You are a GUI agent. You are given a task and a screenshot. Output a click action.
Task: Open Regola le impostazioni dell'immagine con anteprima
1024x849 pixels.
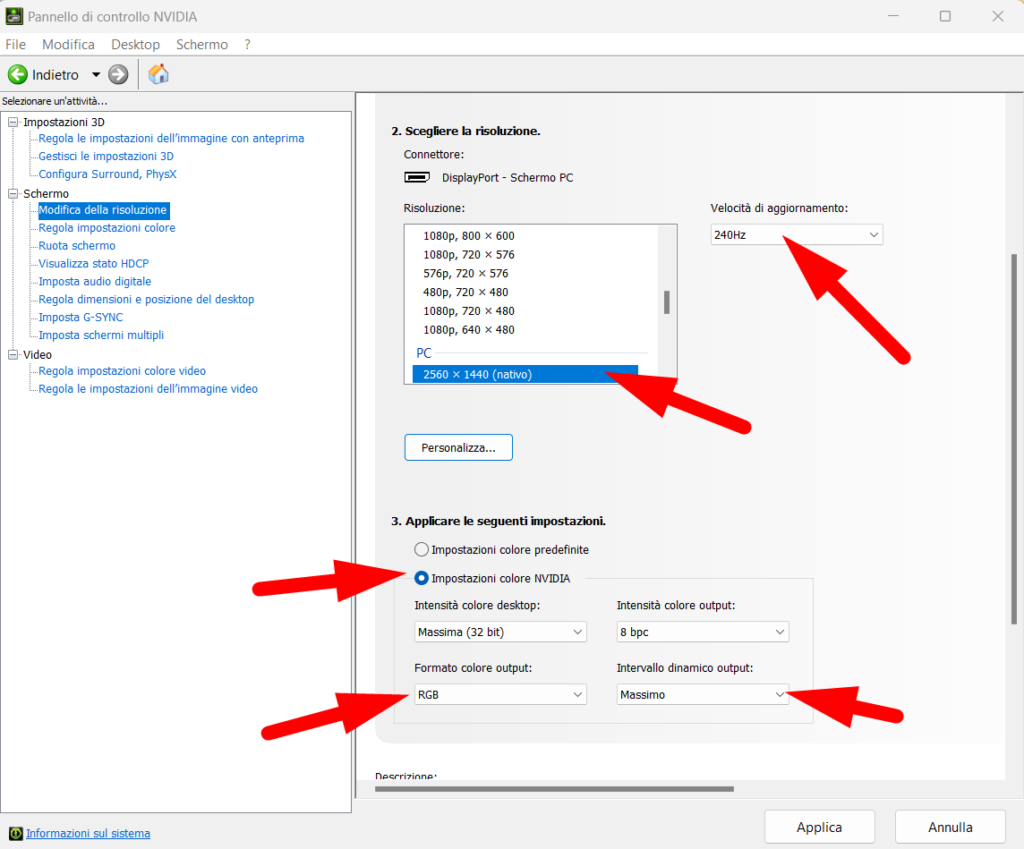coord(171,138)
